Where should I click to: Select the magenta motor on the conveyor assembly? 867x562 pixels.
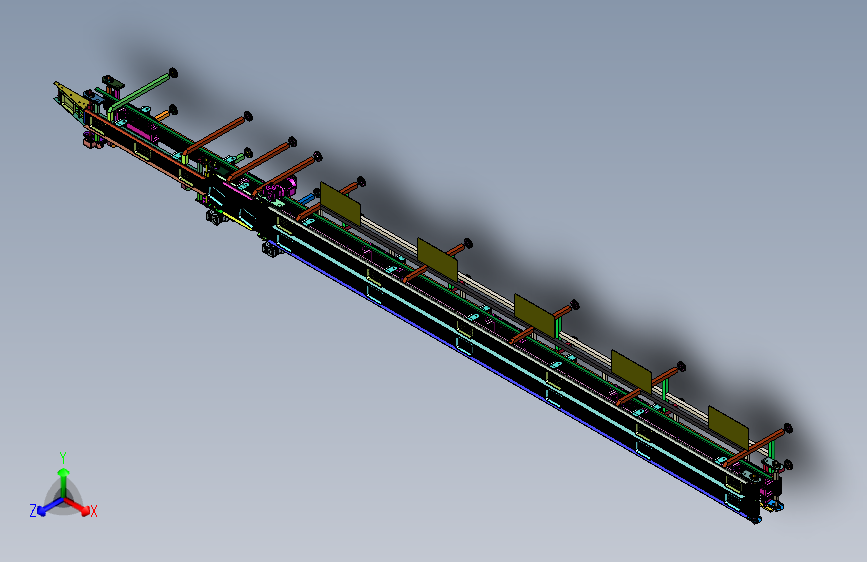281,188
